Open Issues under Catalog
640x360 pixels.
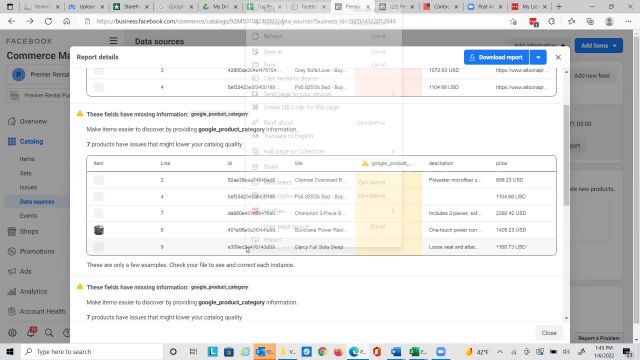click(x=28, y=187)
